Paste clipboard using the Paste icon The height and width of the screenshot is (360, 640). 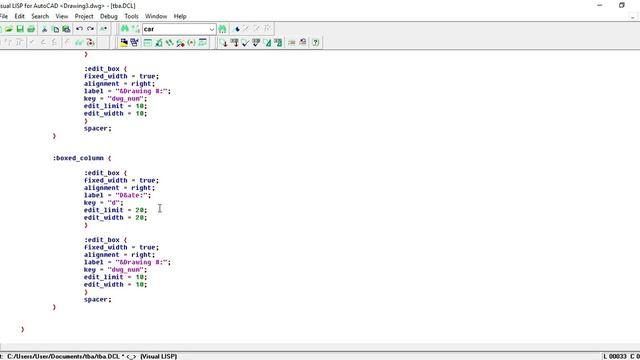click(x=66, y=29)
